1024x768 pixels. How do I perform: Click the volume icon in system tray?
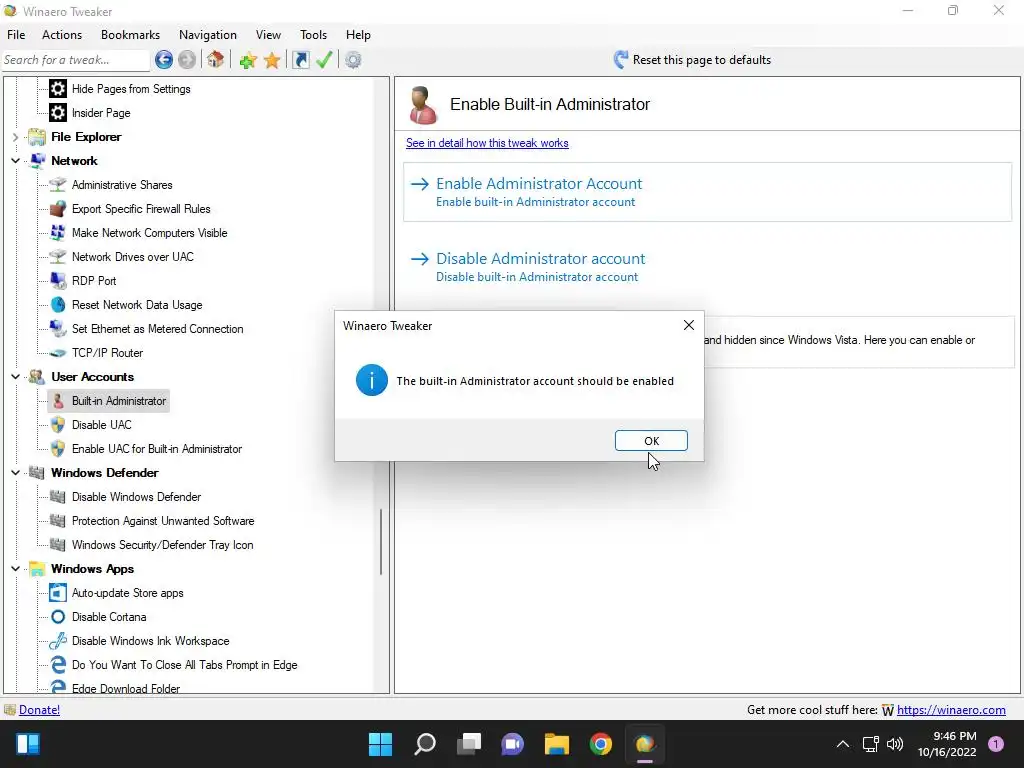(895, 744)
